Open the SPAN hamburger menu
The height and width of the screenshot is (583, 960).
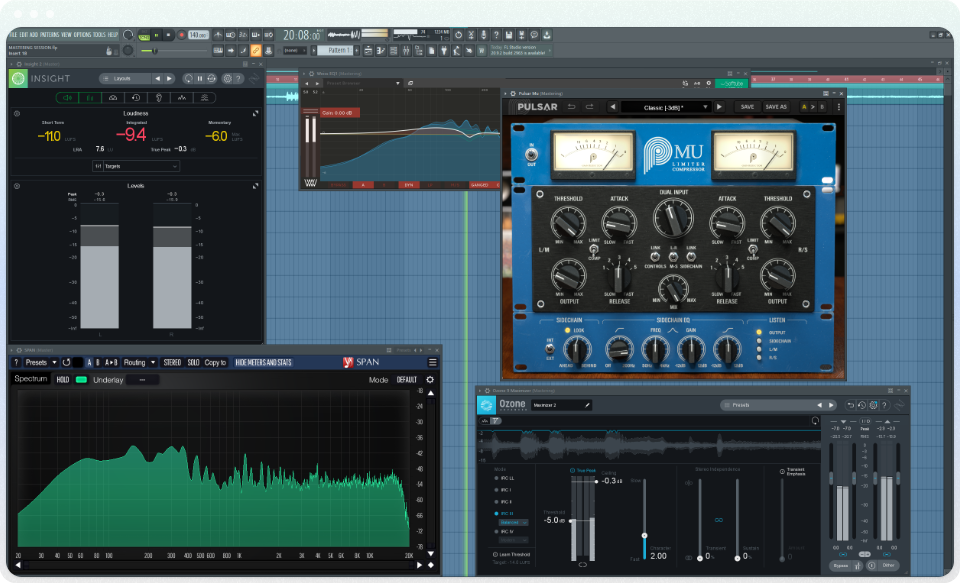click(432, 362)
